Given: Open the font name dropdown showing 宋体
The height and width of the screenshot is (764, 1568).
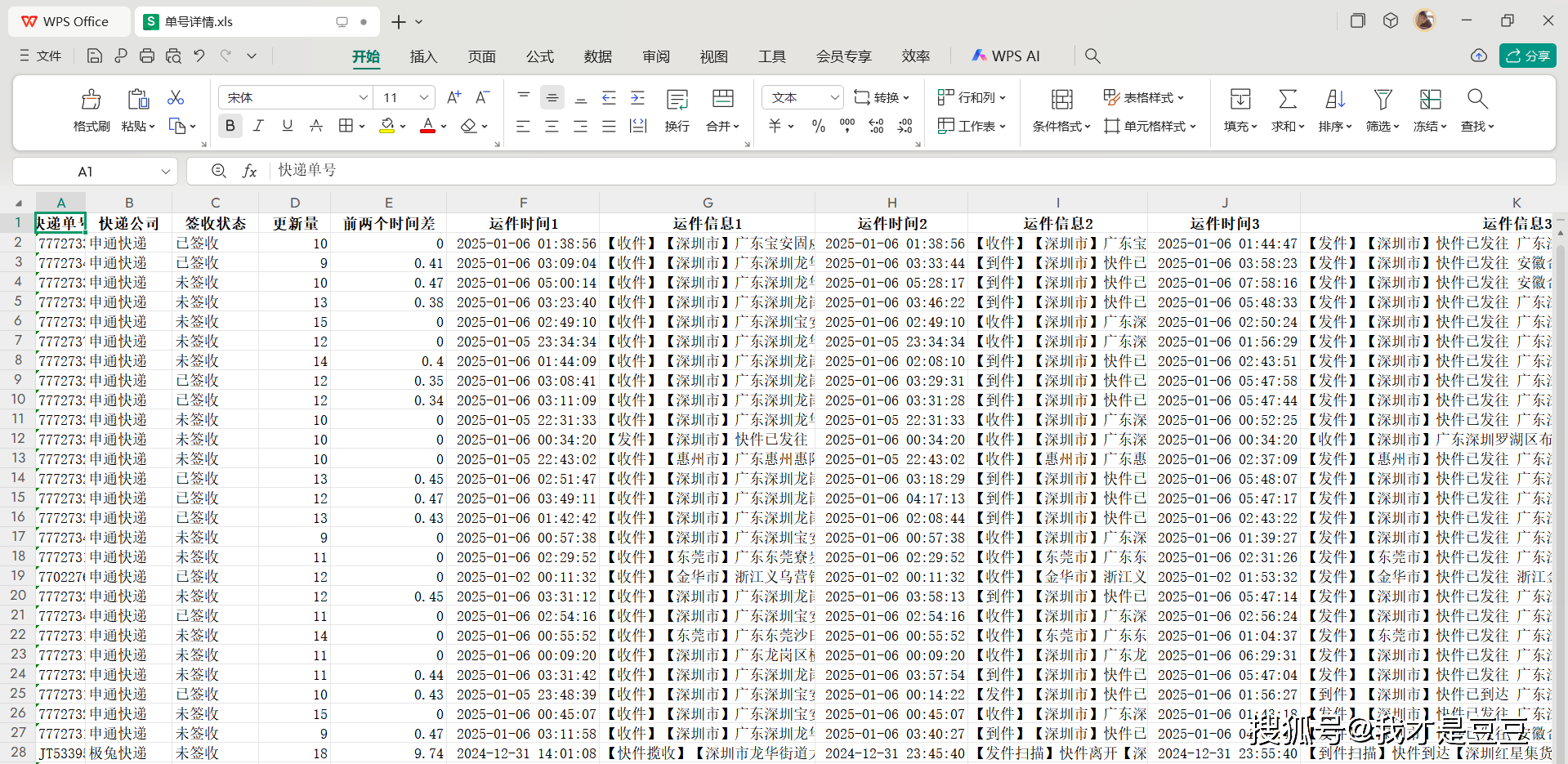Looking at the screenshot, I should (364, 98).
